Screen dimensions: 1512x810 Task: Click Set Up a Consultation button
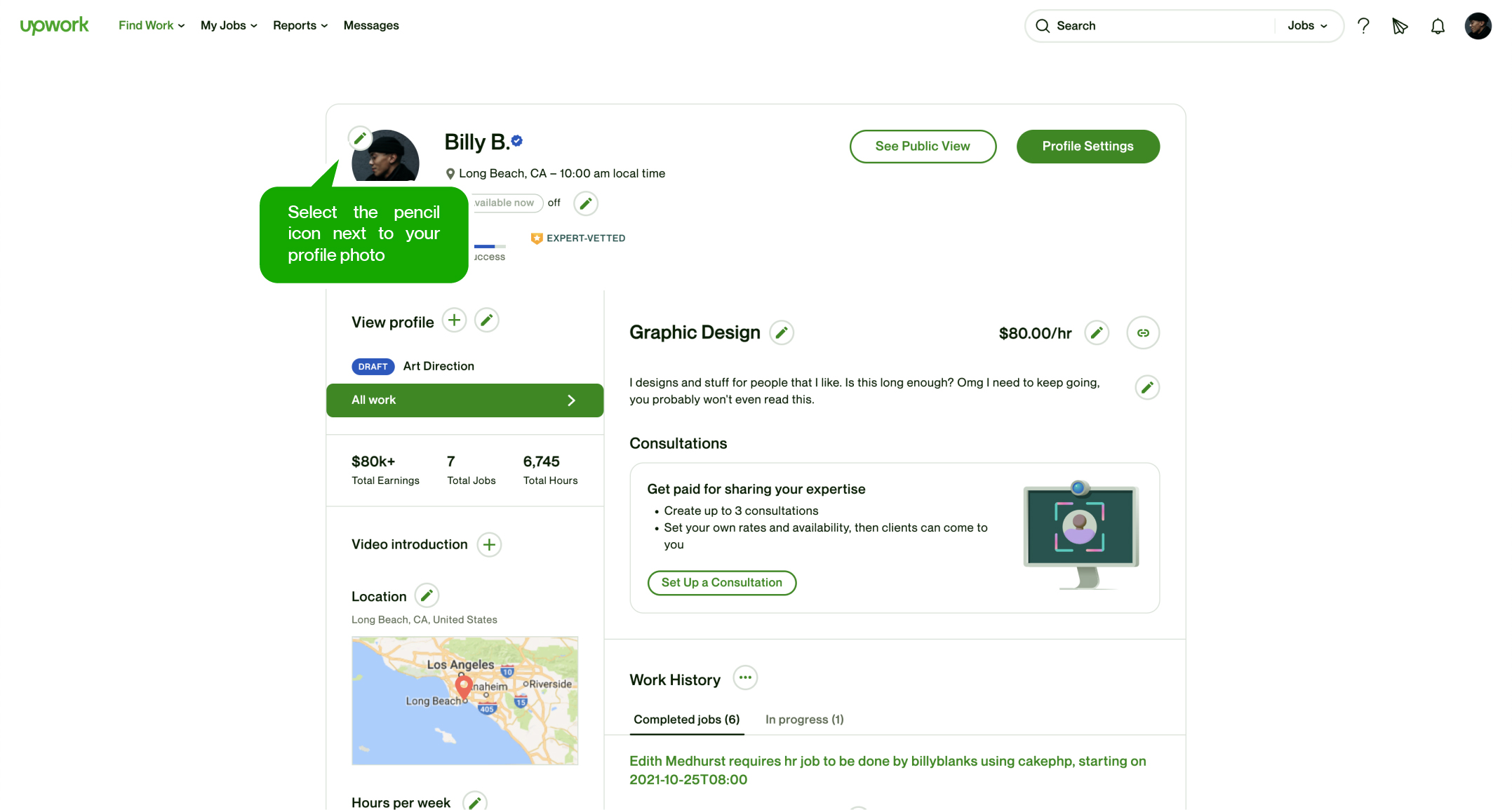[x=721, y=582]
